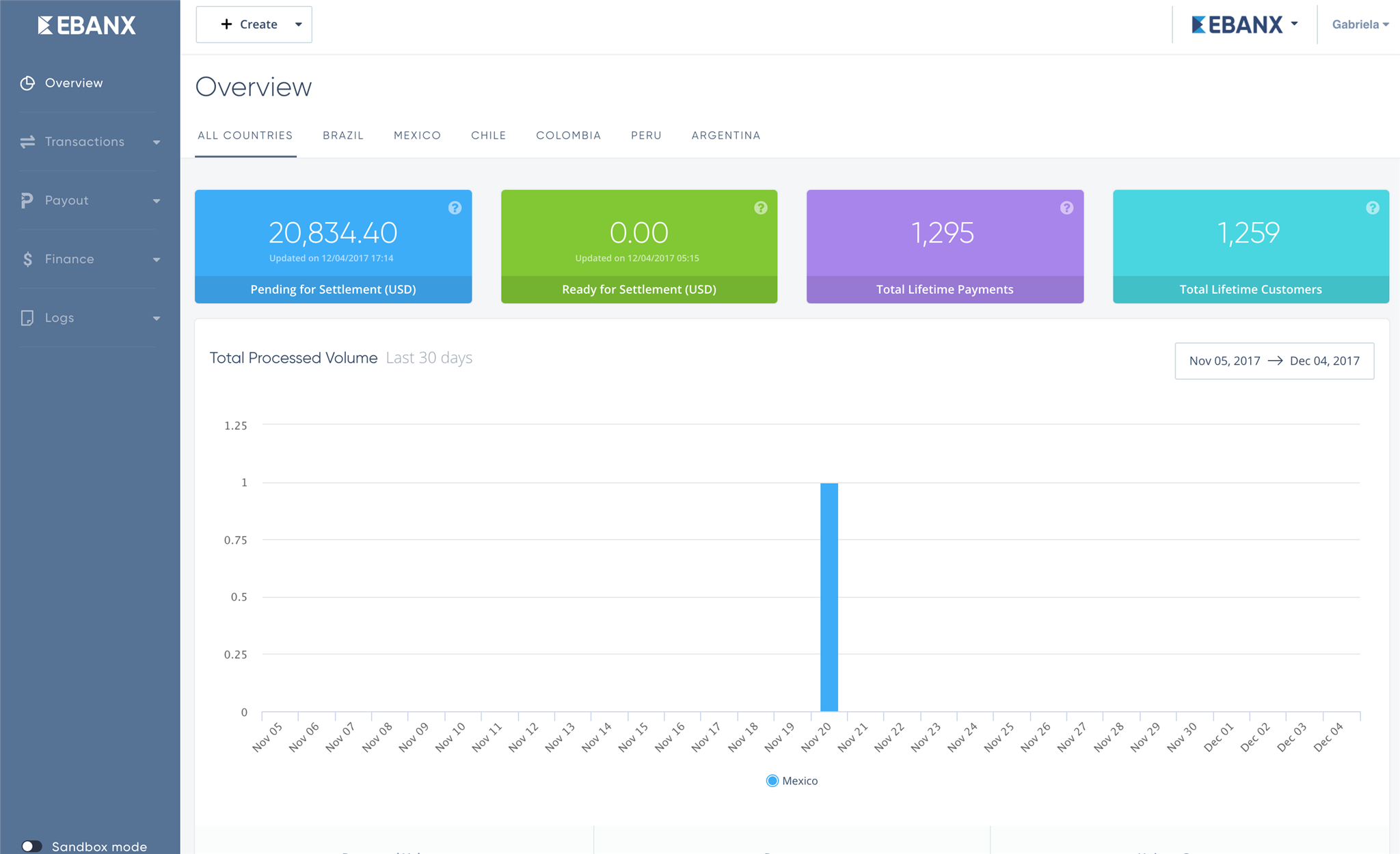The width and height of the screenshot is (1400, 854).
Task: Click the help icon on Ready for Settlement card
Action: coord(761,208)
